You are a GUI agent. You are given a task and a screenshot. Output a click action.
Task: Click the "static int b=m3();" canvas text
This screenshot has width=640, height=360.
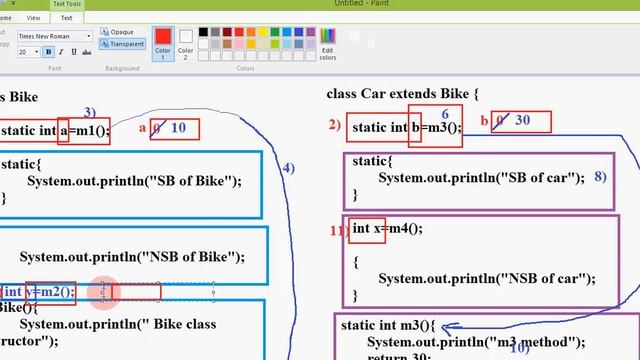[407, 128]
